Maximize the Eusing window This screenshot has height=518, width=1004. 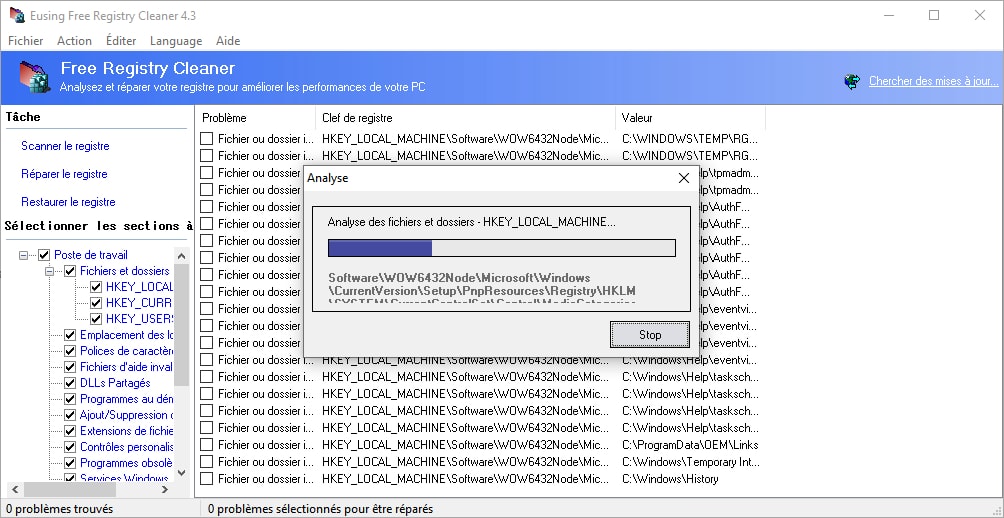pos(934,15)
